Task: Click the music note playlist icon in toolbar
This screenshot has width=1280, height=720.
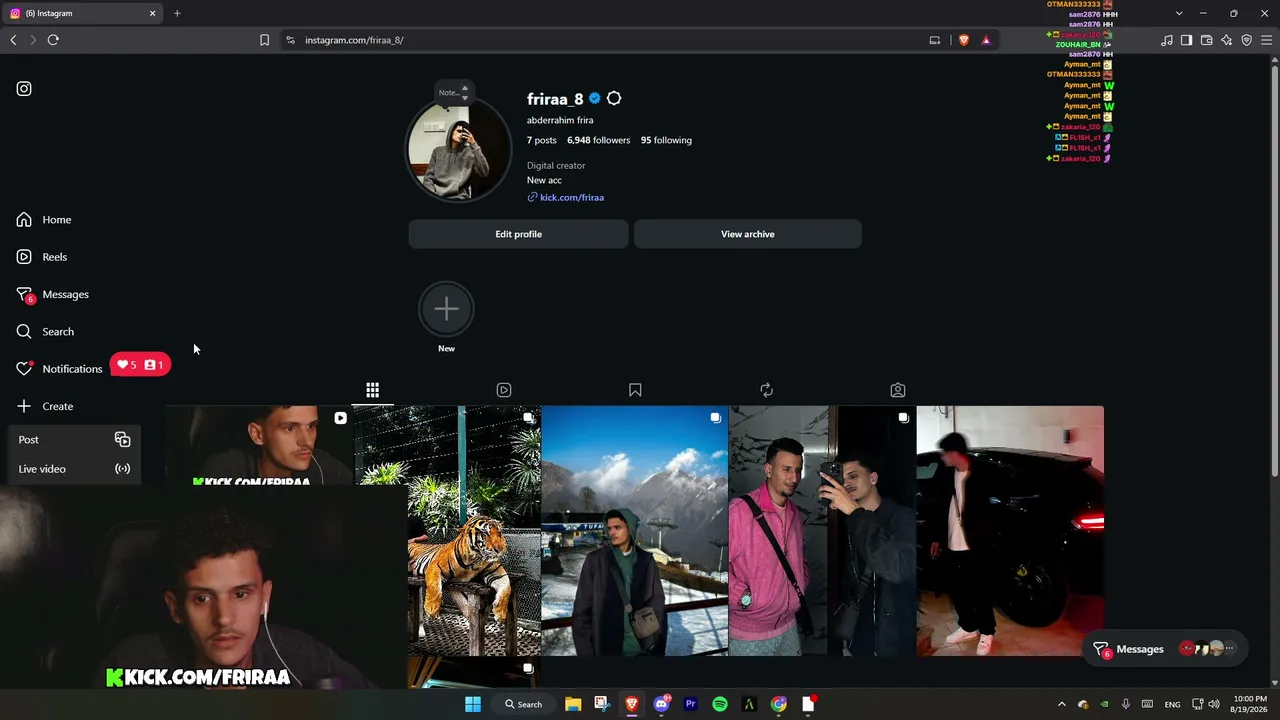Action: click(1167, 40)
